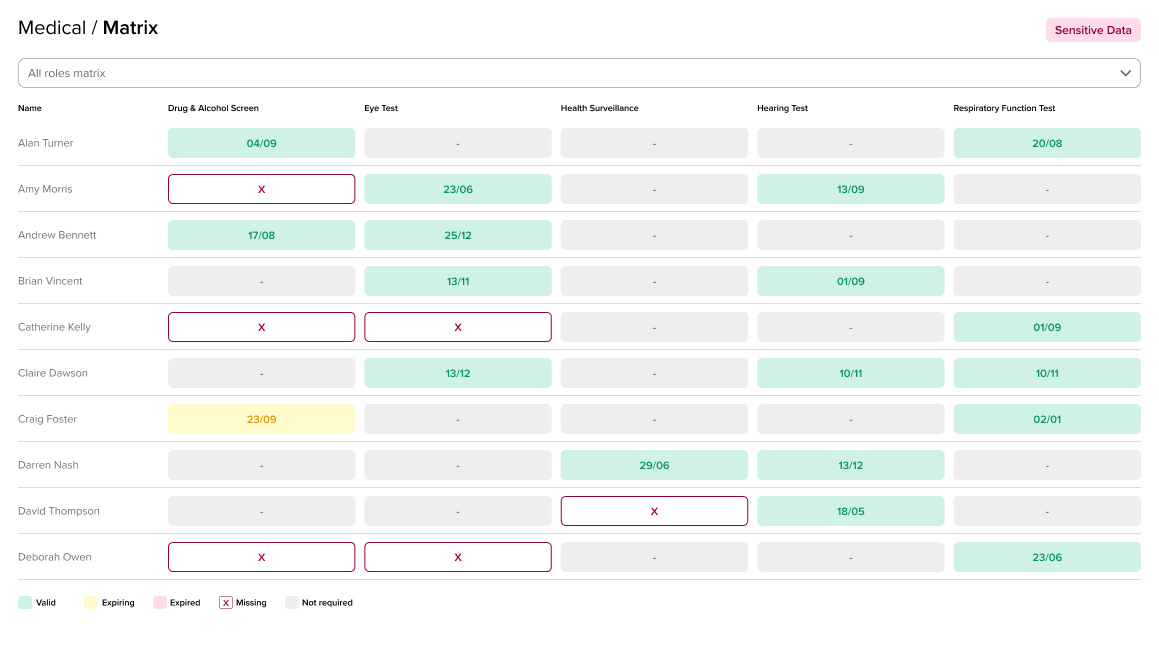Click the Not required grey legend swatch
The height and width of the screenshot is (650, 1159).
291,603
